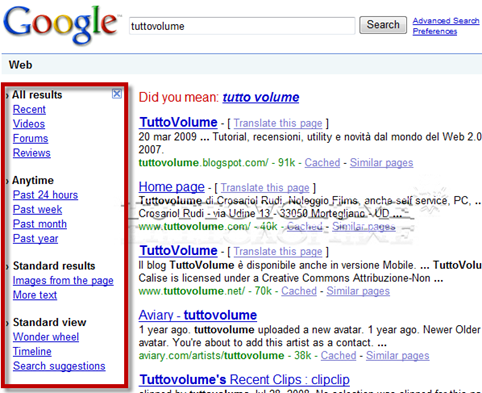Select the Web tab label
Image resolution: width=482 pixels, height=393 pixels.
(20, 65)
